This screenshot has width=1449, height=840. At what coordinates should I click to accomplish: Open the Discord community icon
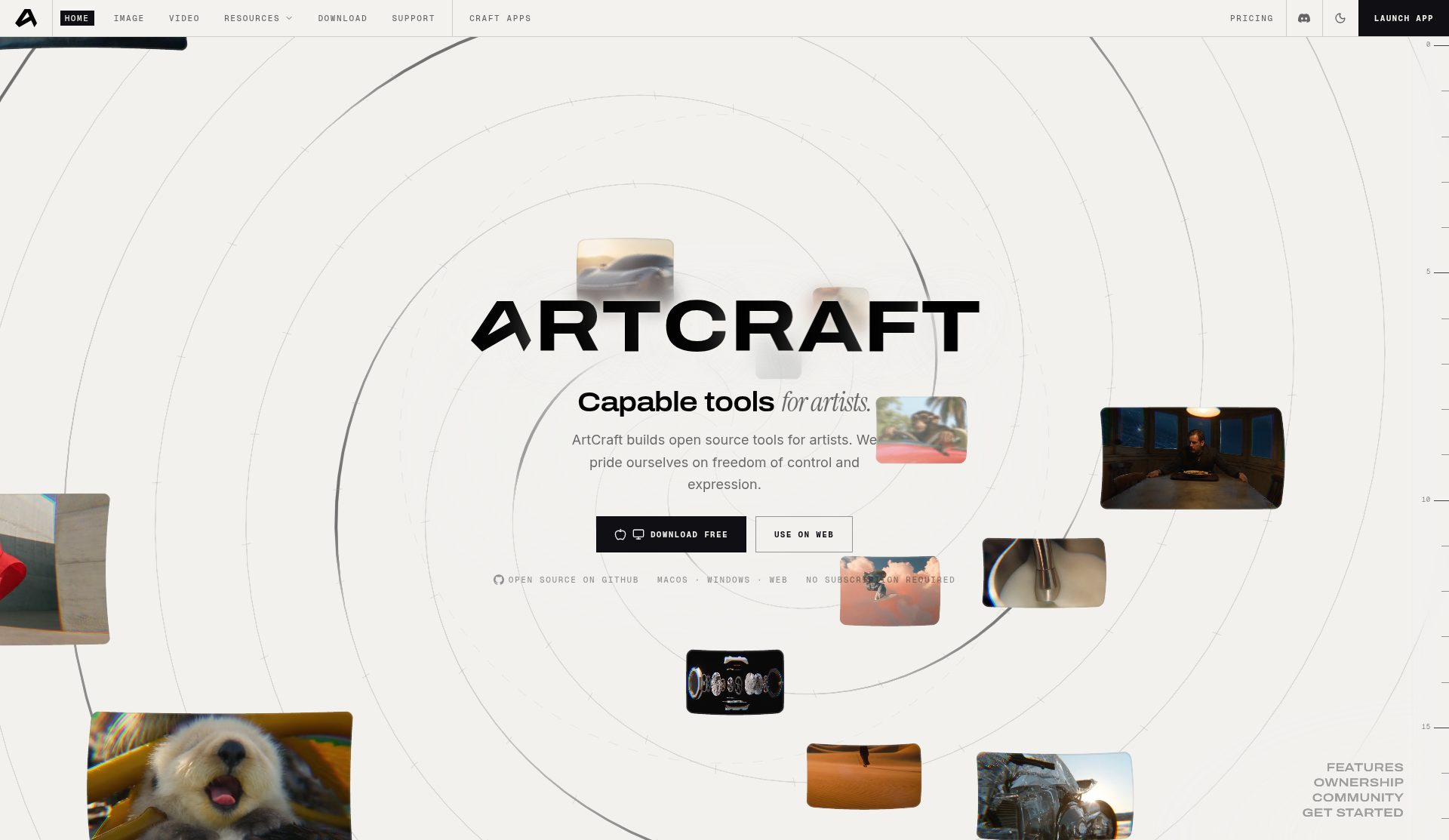coord(1304,18)
